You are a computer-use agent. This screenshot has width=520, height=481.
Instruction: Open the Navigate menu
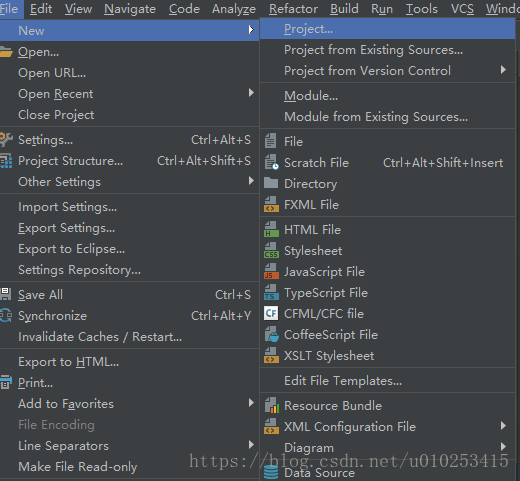coord(130,9)
